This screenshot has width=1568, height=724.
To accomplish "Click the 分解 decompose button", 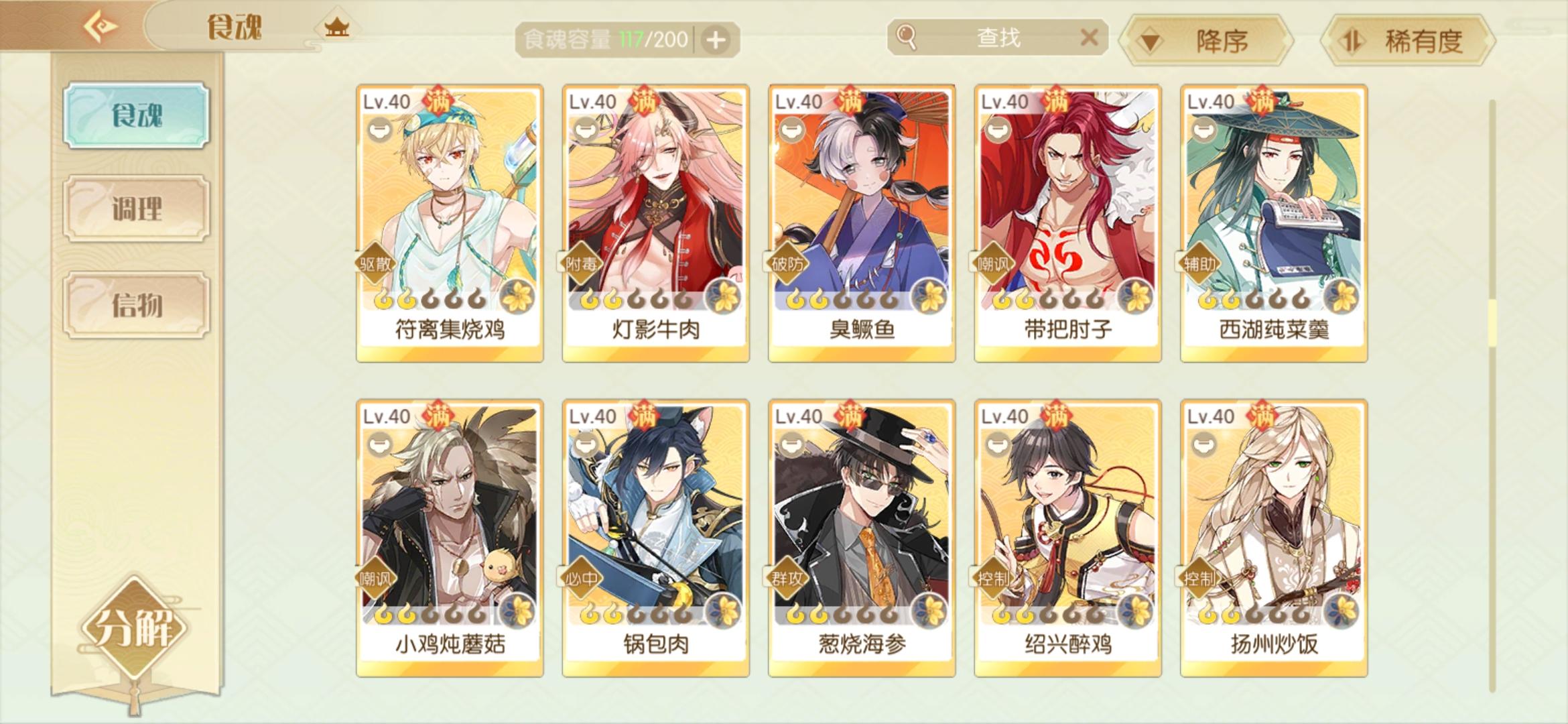I will click(x=135, y=627).
